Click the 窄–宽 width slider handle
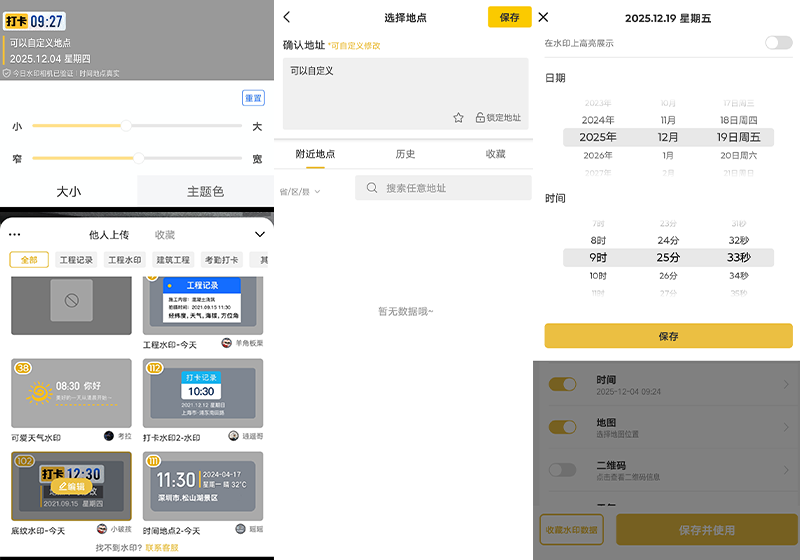 click(x=139, y=158)
